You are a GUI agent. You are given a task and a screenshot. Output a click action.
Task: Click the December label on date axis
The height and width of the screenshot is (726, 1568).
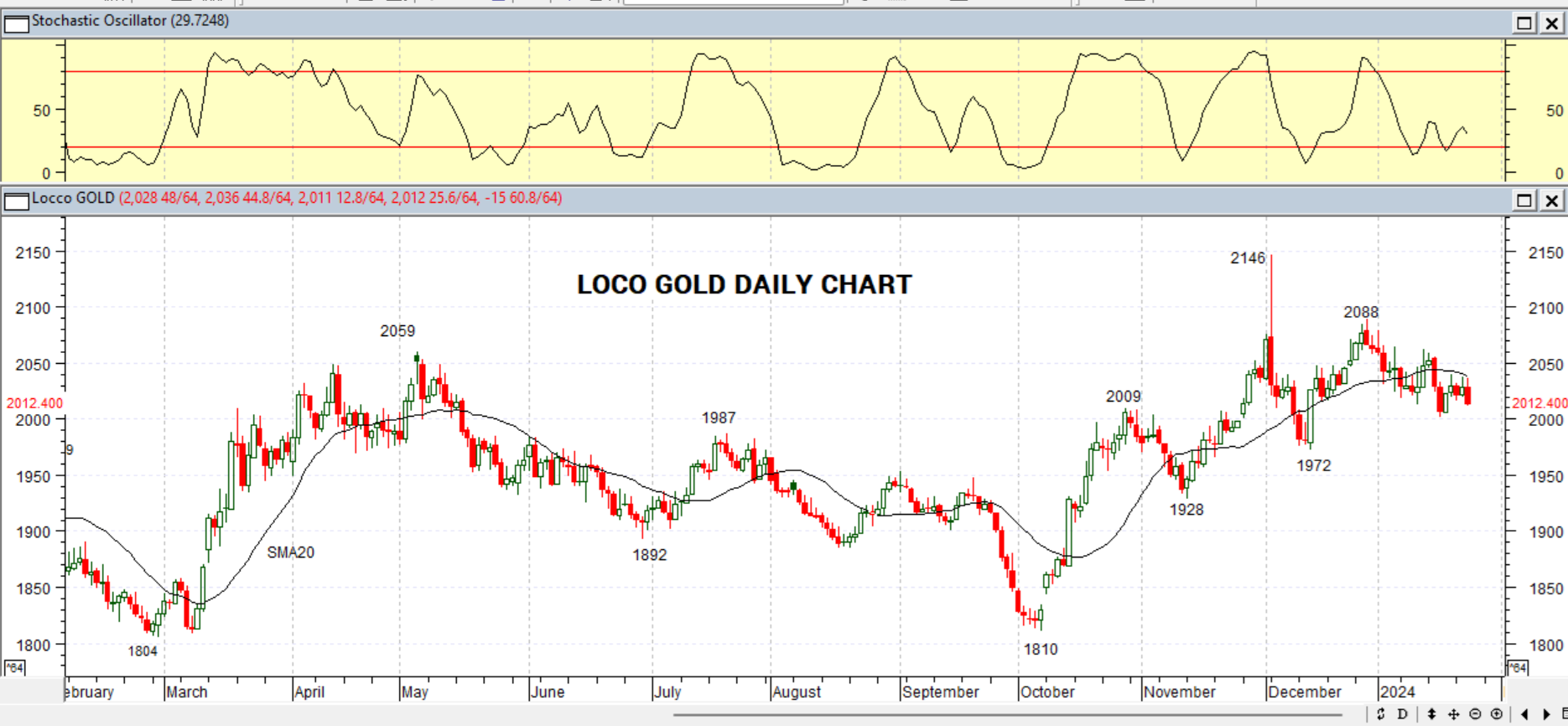click(x=1305, y=692)
